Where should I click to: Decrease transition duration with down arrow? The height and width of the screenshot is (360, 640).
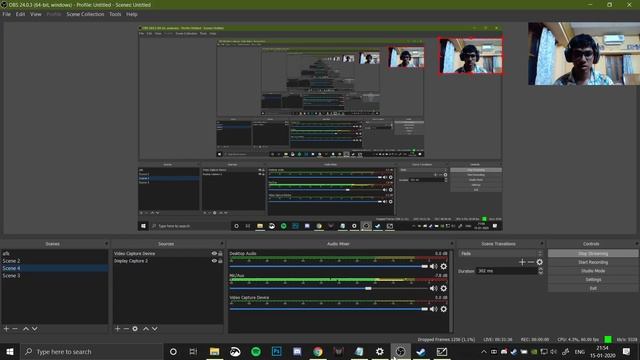pyautogui.click(x=541, y=273)
